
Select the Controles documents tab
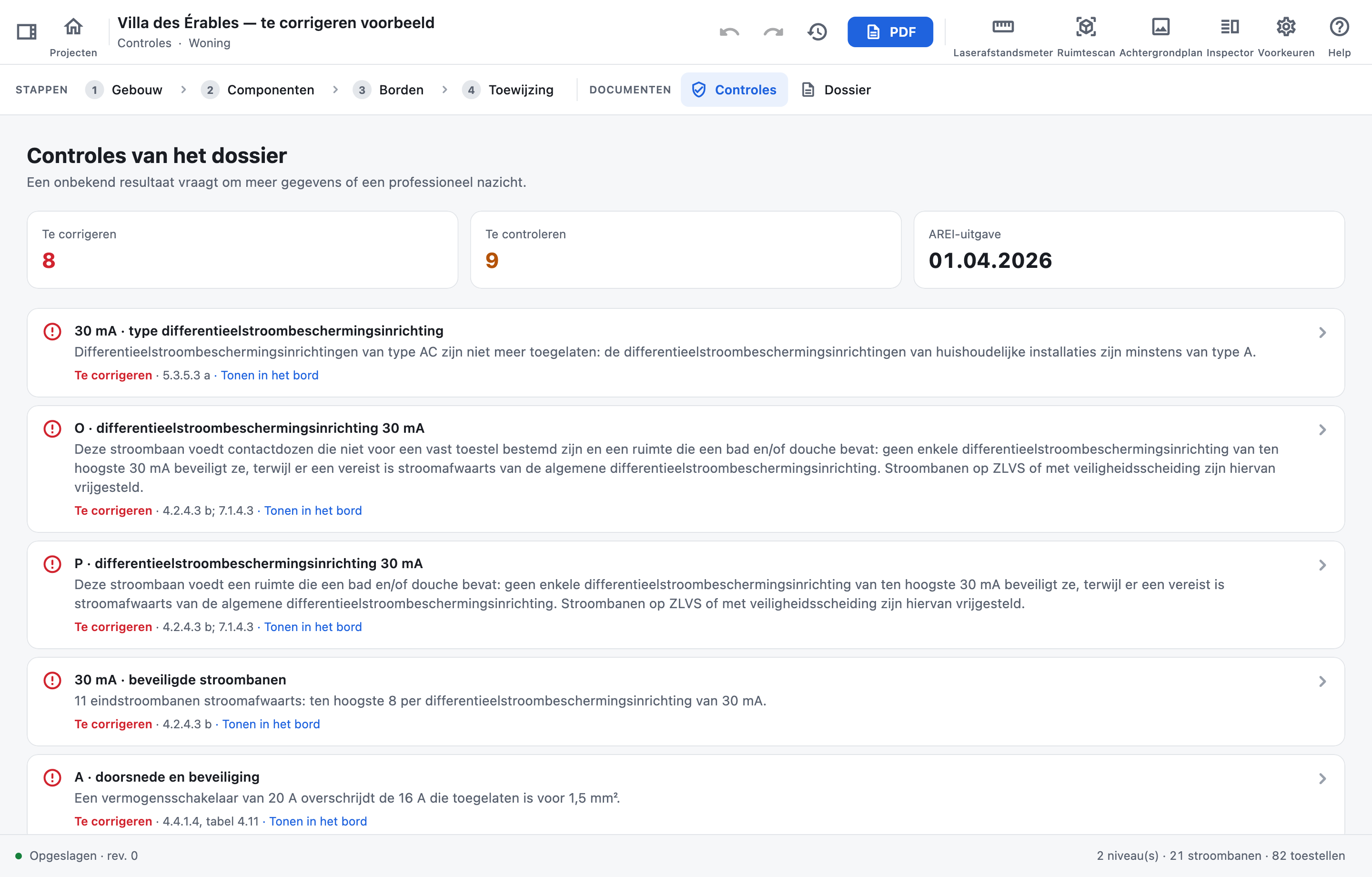point(734,90)
